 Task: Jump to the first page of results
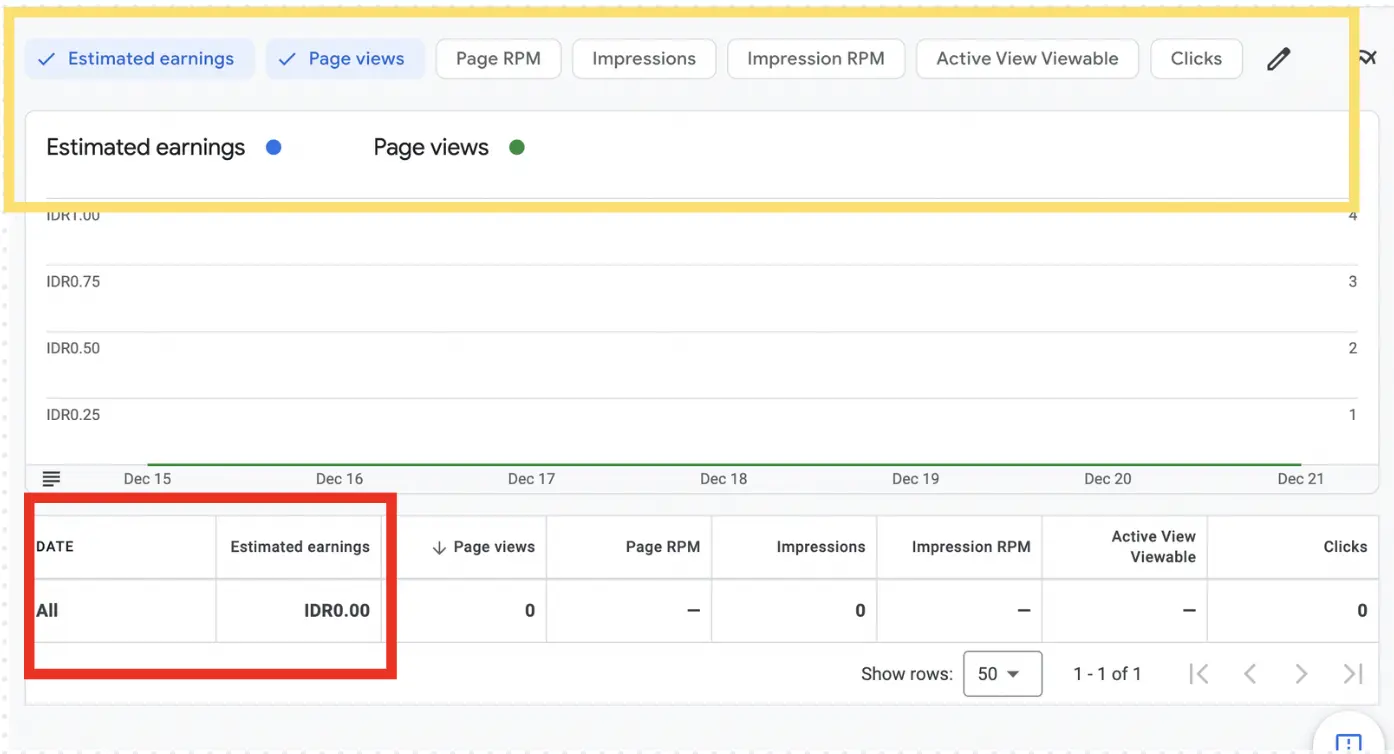[x=1199, y=673]
